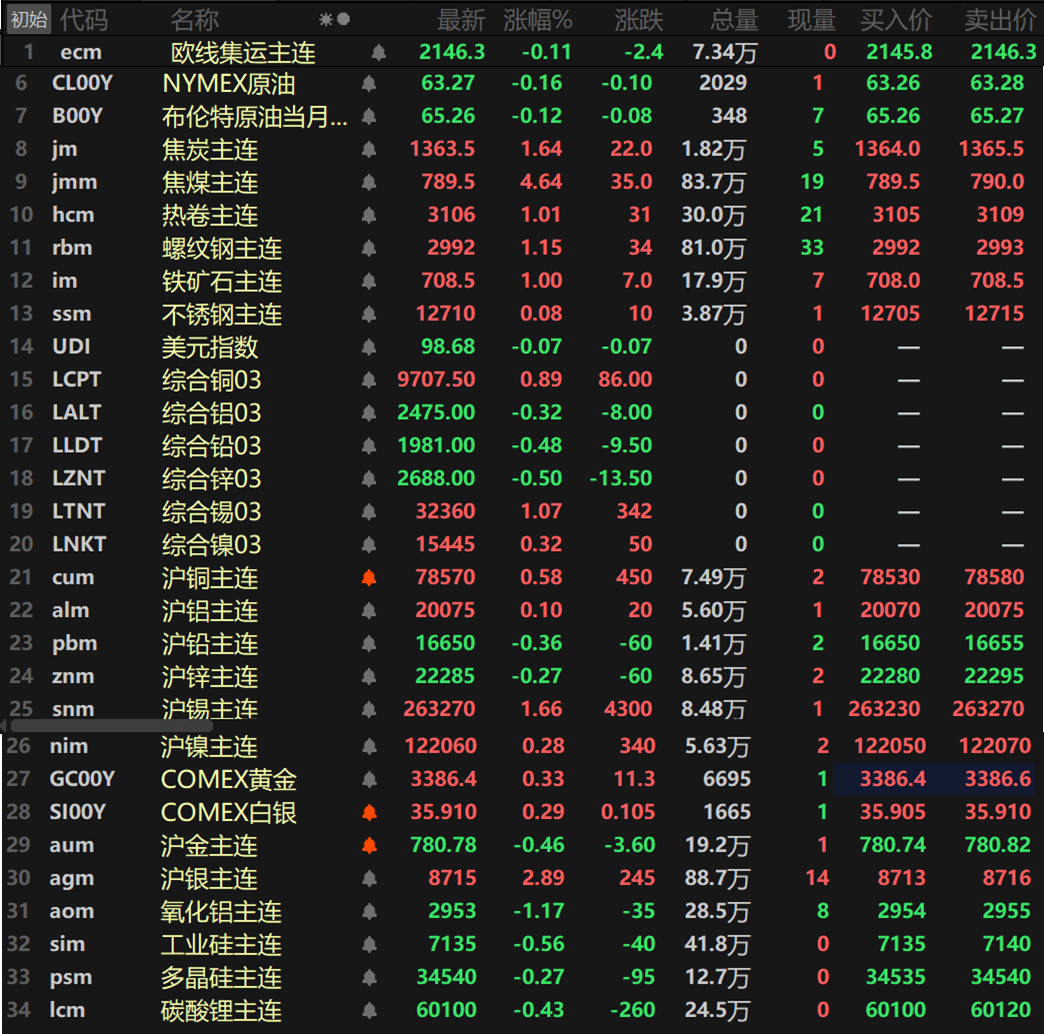This screenshot has height=1034, width=1044.
Task: Set alert bell for 螺纹钢主连
Action: 369,248
